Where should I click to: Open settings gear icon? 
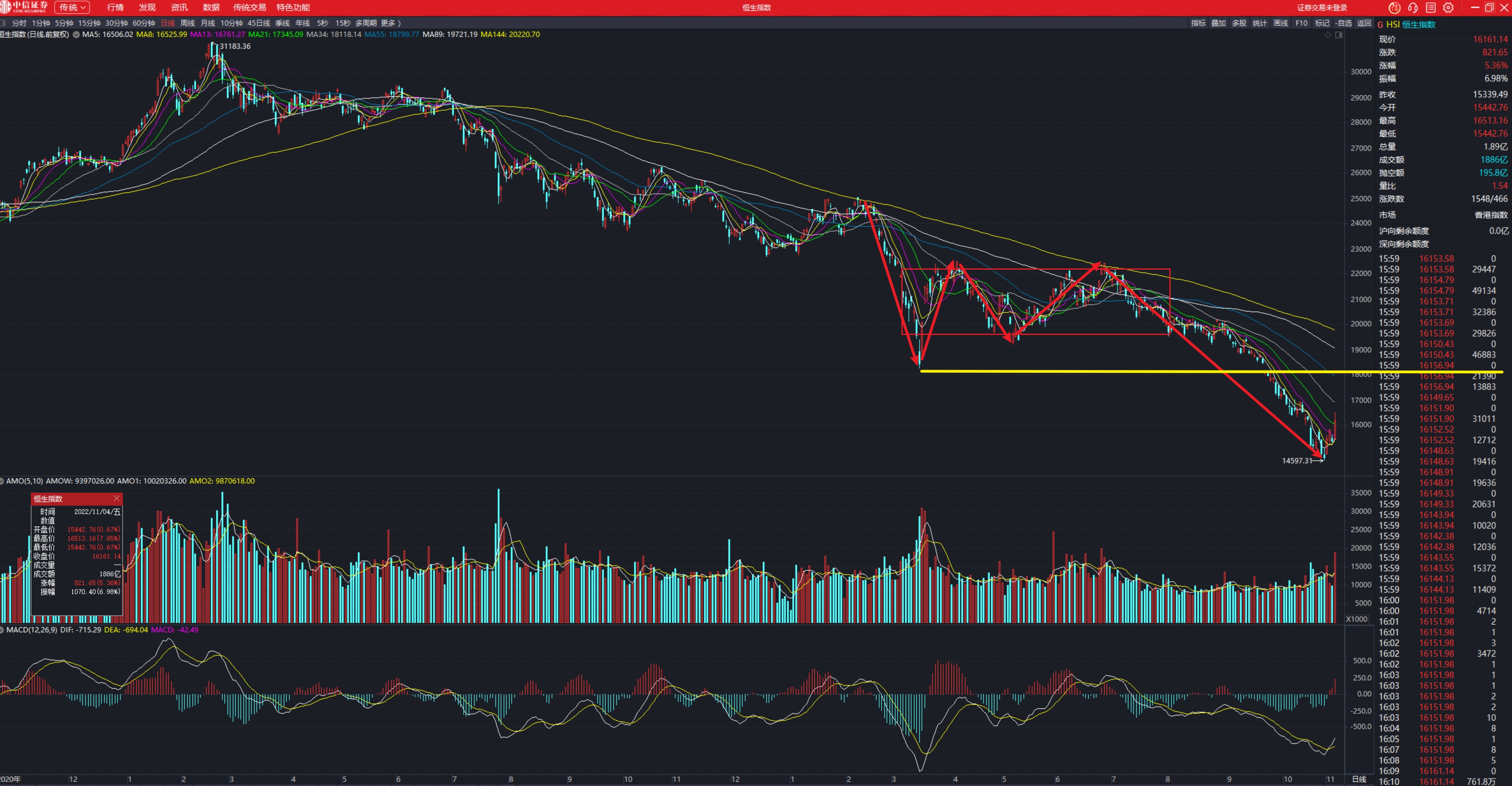point(1449,8)
